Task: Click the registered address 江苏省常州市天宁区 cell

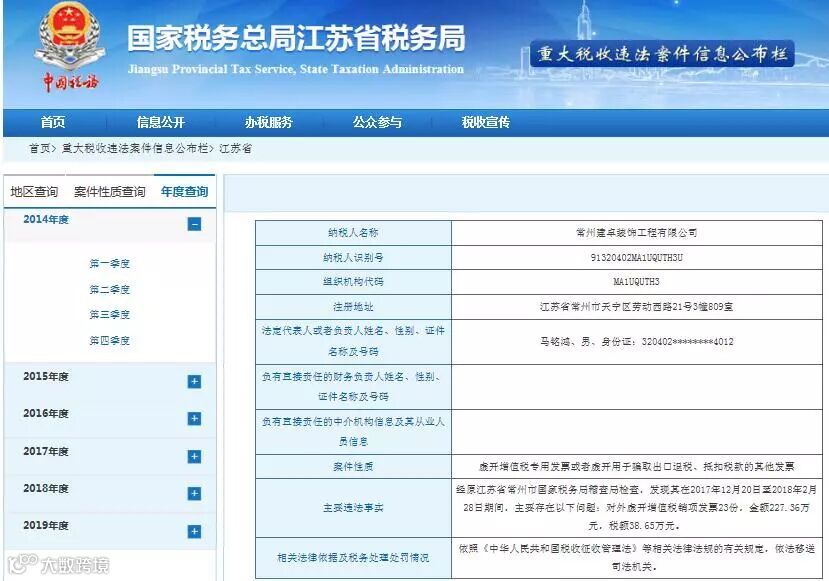Action: click(637, 307)
